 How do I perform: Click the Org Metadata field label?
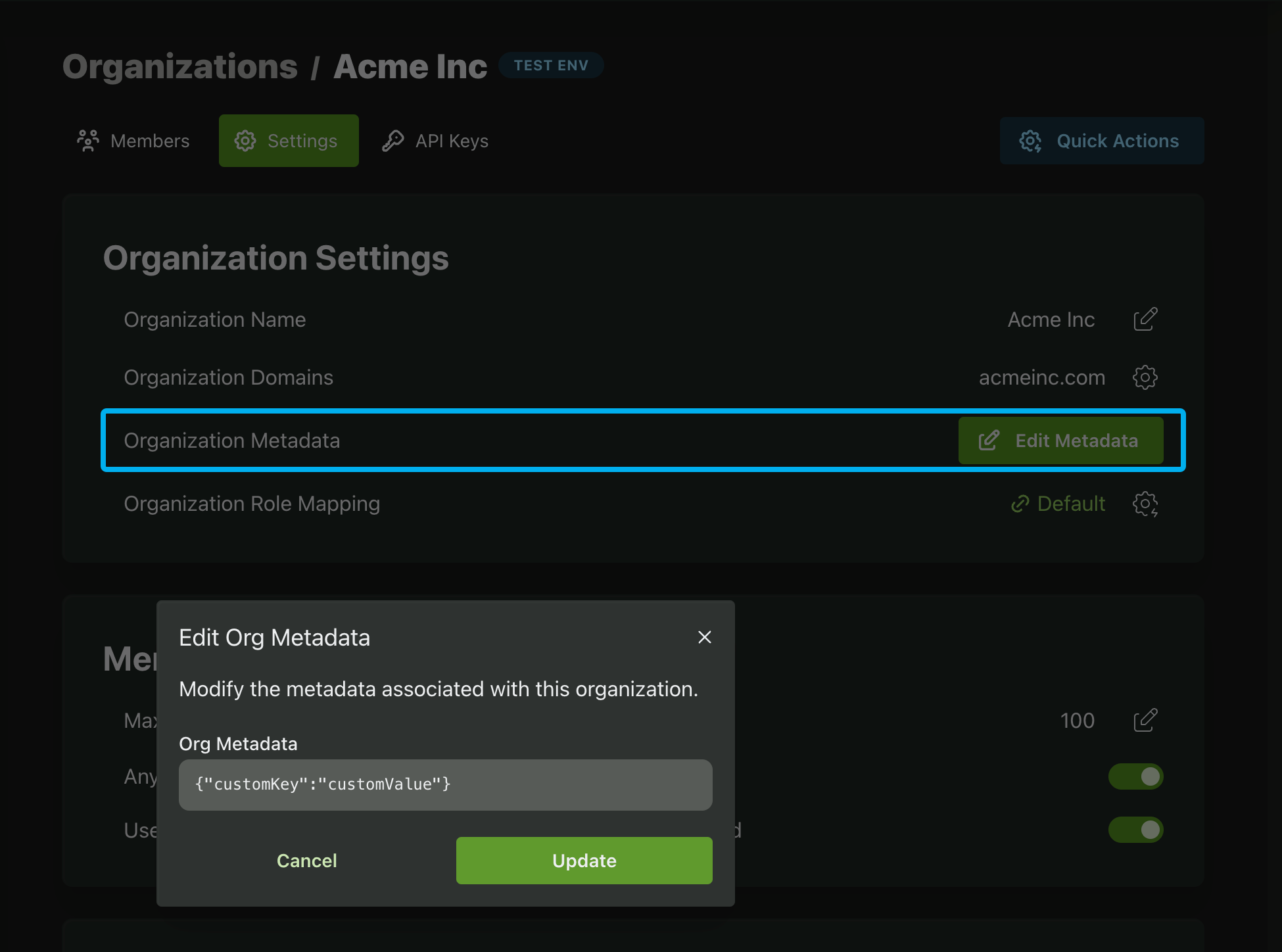(x=238, y=744)
